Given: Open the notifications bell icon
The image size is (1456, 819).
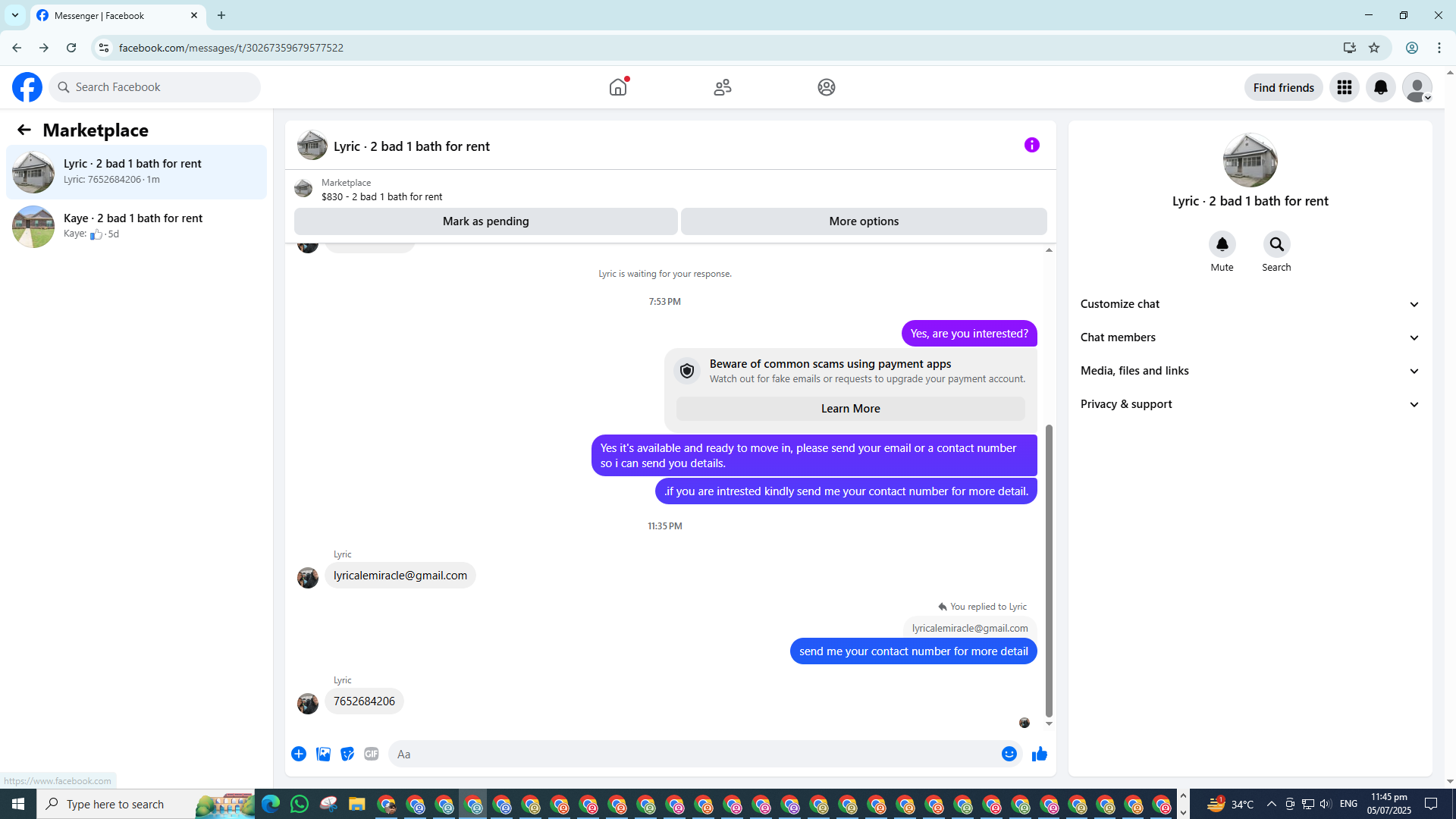Looking at the screenshot, I should (1381, 87).
